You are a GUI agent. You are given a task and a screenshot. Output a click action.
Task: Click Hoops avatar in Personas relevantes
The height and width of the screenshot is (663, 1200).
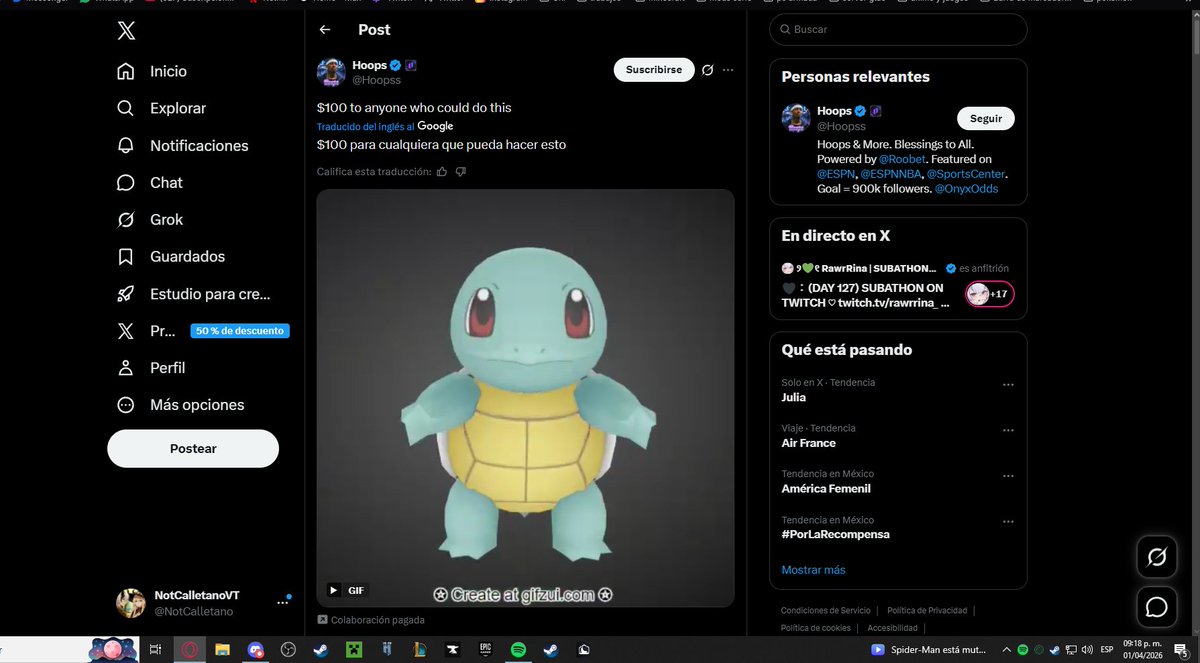click(796, 118)
